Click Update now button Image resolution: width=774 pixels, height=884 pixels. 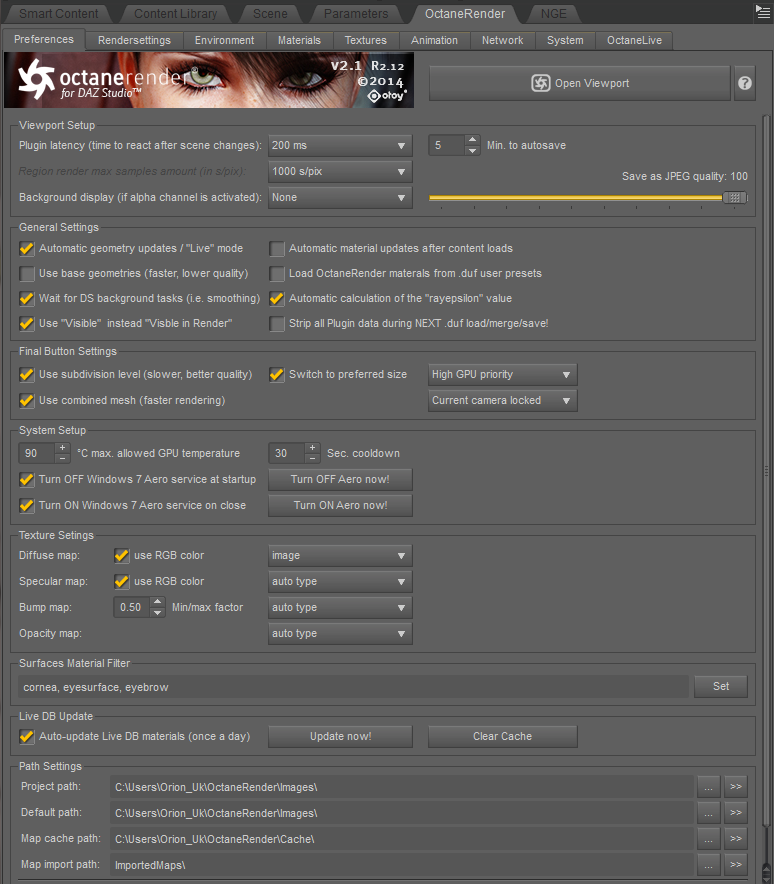pos(340,736)
